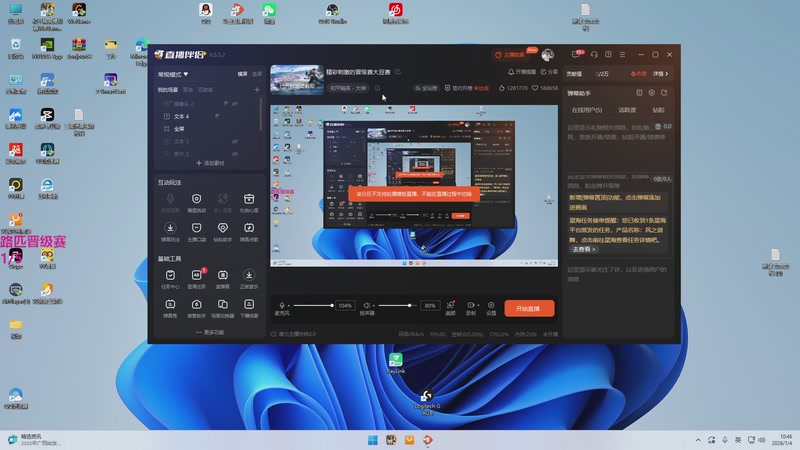The width and height of the screenshot is (800, 450).
Task: Switch to the 钻粉 tab
Action: coord(659,110)
